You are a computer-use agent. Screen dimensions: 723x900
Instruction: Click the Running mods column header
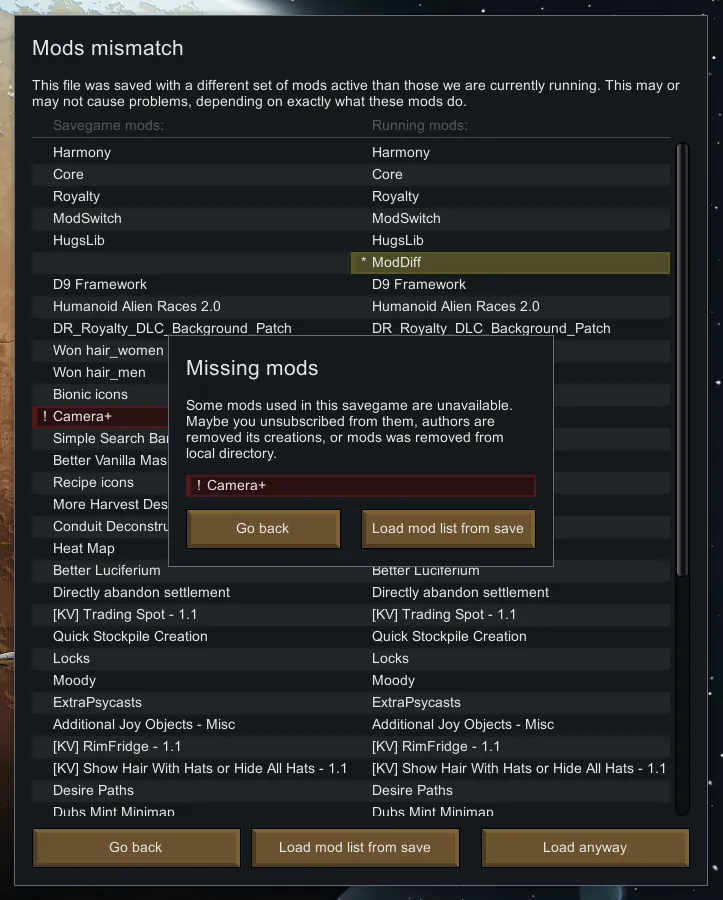click(x=420, y=126)
